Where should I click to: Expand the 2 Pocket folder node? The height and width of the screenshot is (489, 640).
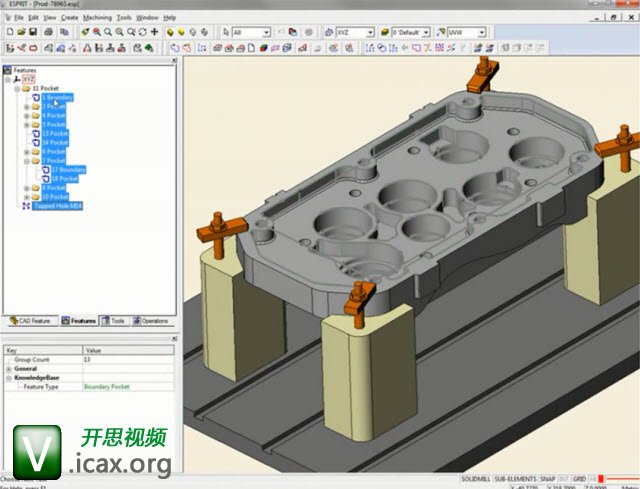point(27,107)
